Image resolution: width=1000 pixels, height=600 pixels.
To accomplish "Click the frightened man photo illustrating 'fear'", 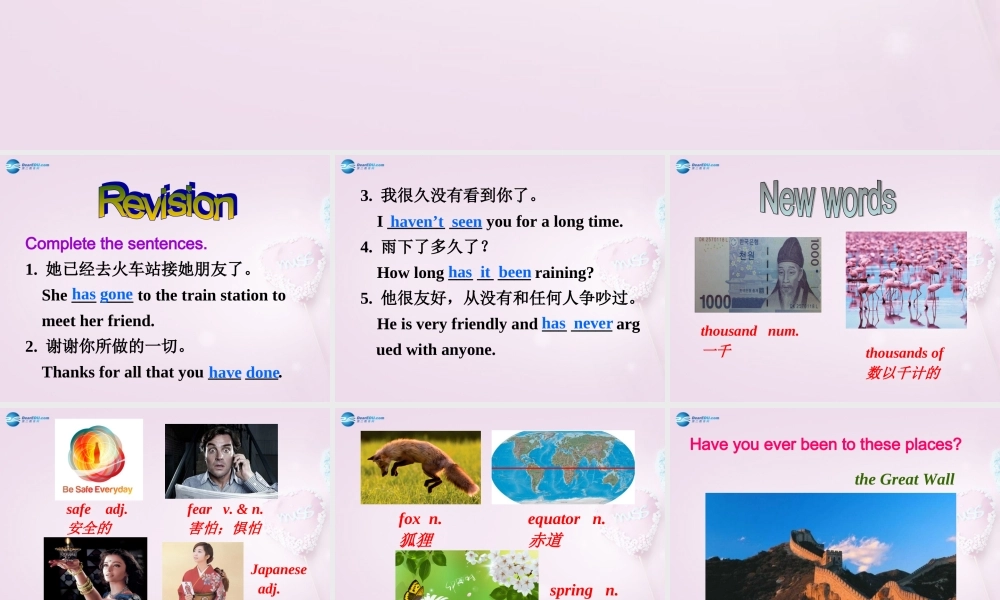I will (220, 462).
